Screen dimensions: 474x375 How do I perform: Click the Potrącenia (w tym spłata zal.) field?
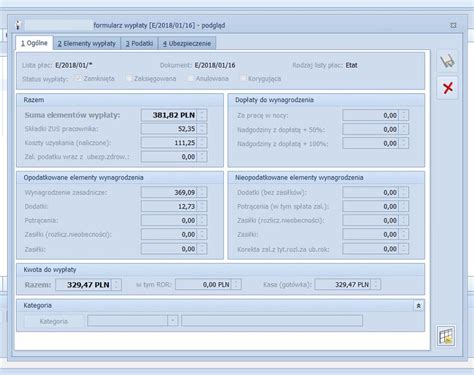[x=371, y=206]
